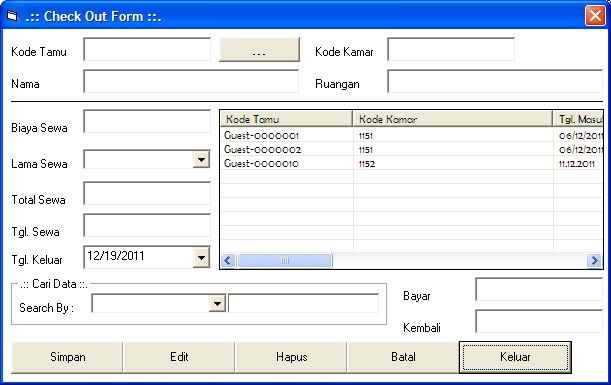Image resolution: width=611 pixels, height=385 pixels.
Task: Click the Kode Kamar input field
Action: click(x=451, y=49)
